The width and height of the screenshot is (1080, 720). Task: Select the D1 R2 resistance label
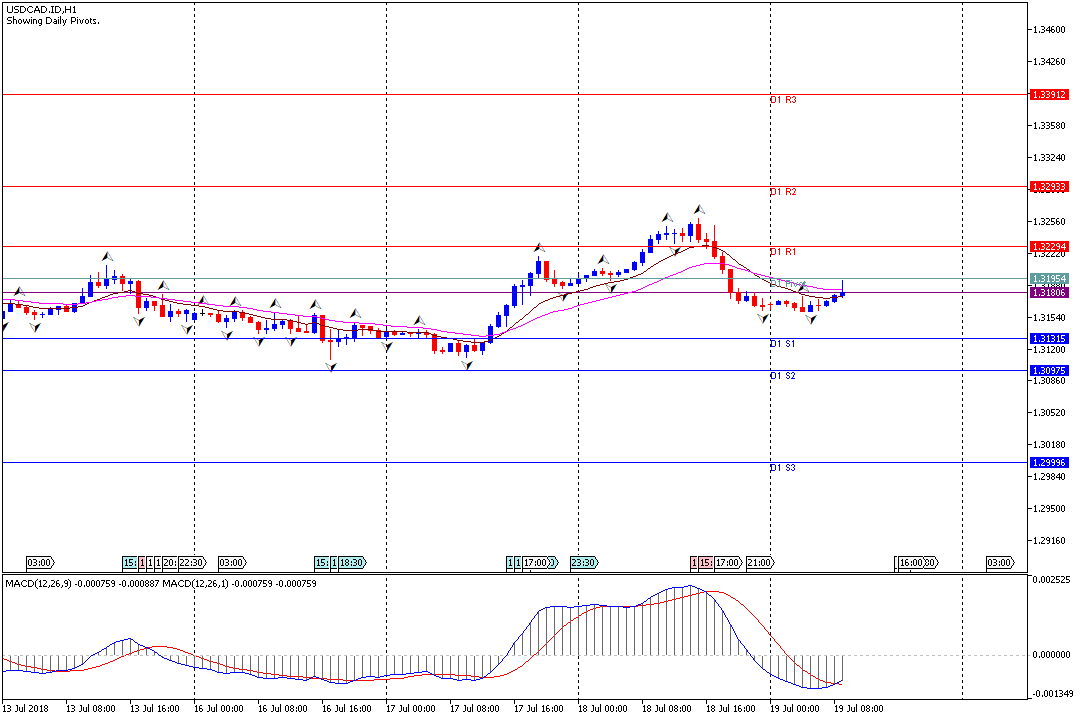[783, 191]
